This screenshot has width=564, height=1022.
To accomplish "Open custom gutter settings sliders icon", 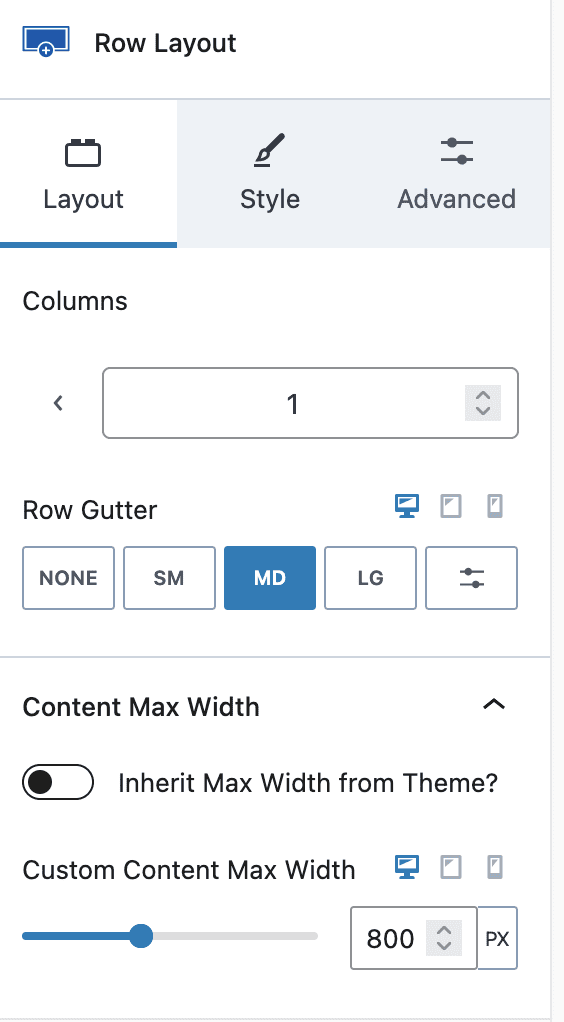I will tap(471, 578).
